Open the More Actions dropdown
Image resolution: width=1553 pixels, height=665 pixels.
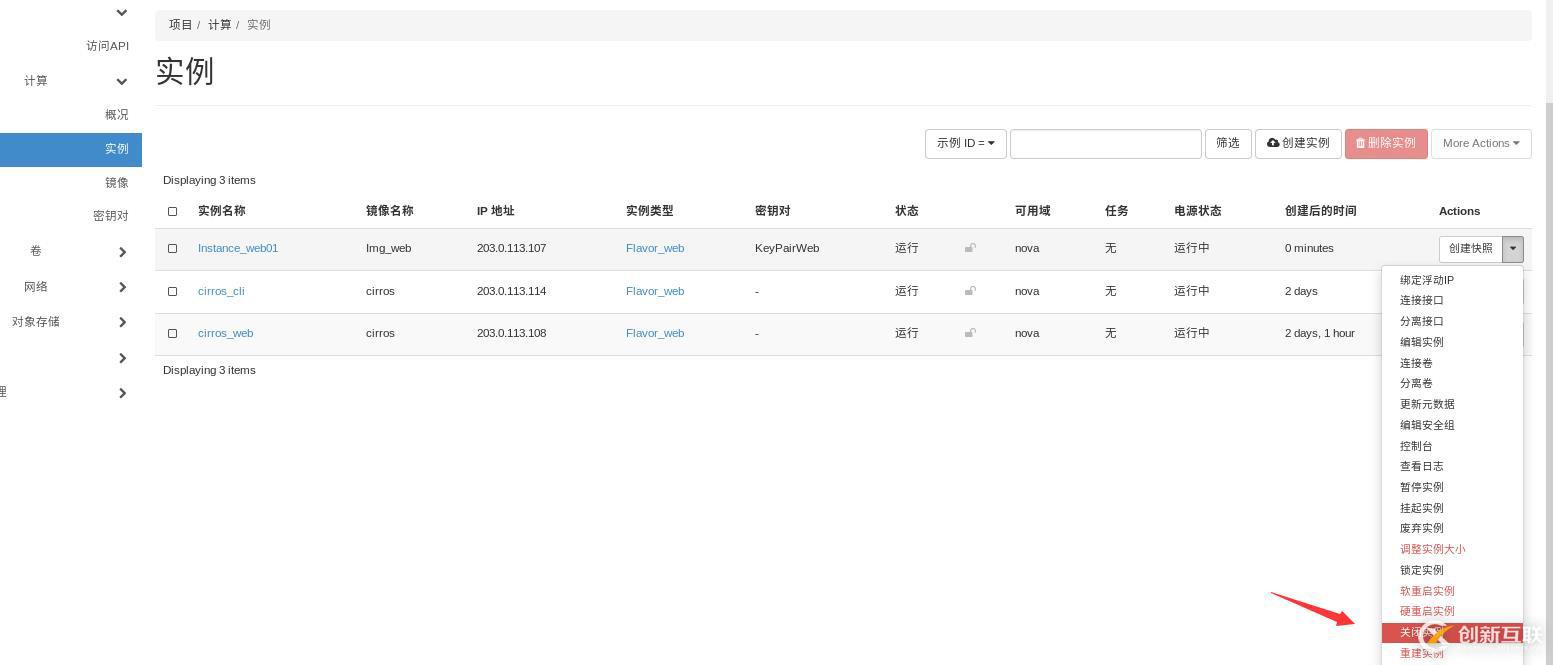[x=1480, y=143]
